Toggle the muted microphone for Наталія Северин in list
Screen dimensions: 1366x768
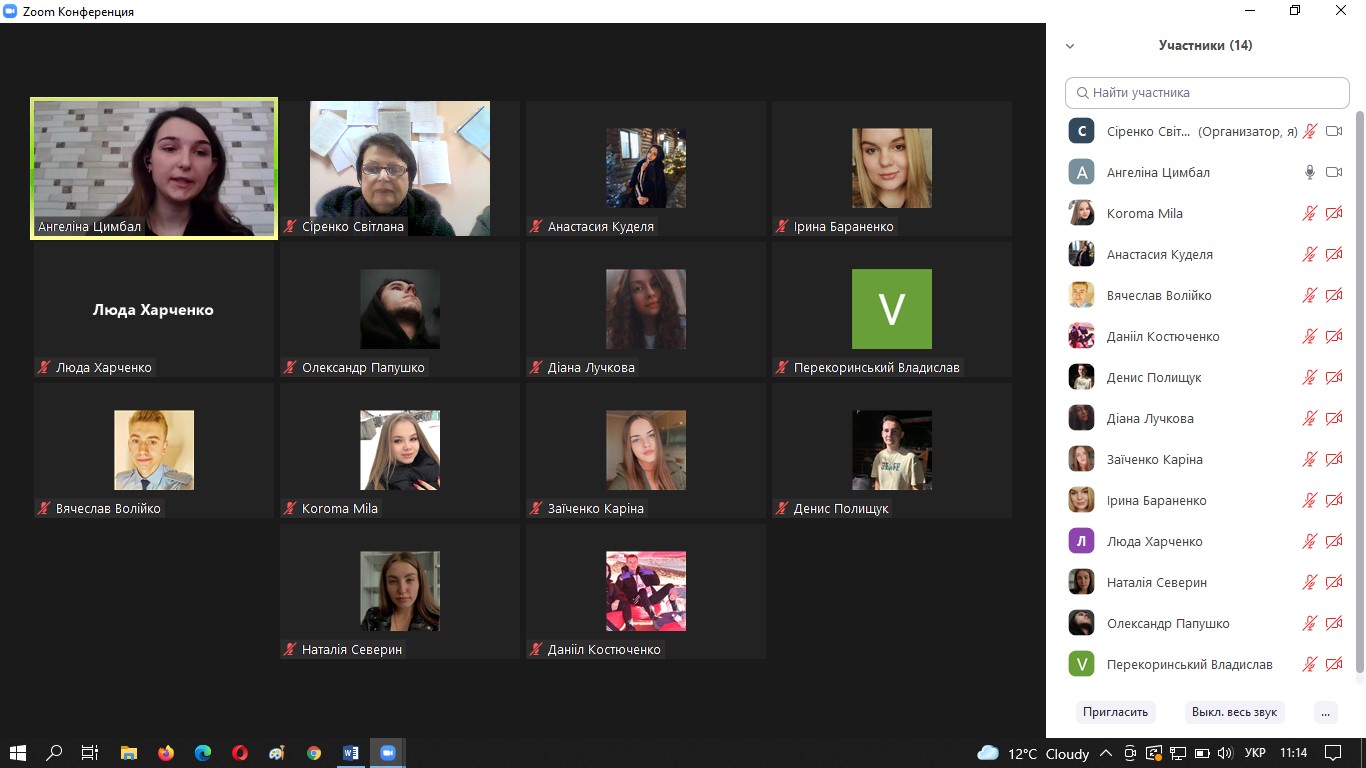(1309, 582)
